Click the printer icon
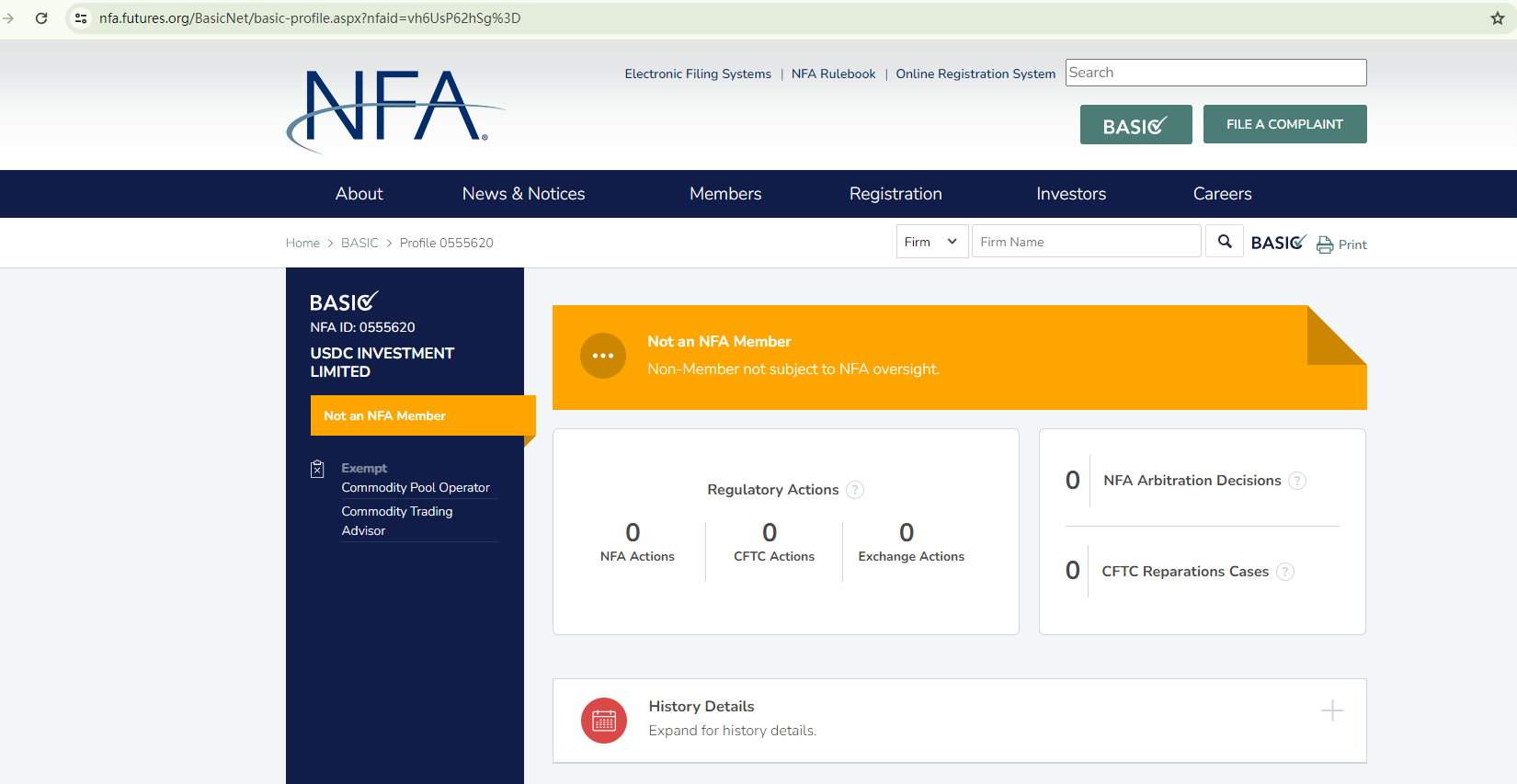This screenshot has height=784, width=1517. (1325, 244)
